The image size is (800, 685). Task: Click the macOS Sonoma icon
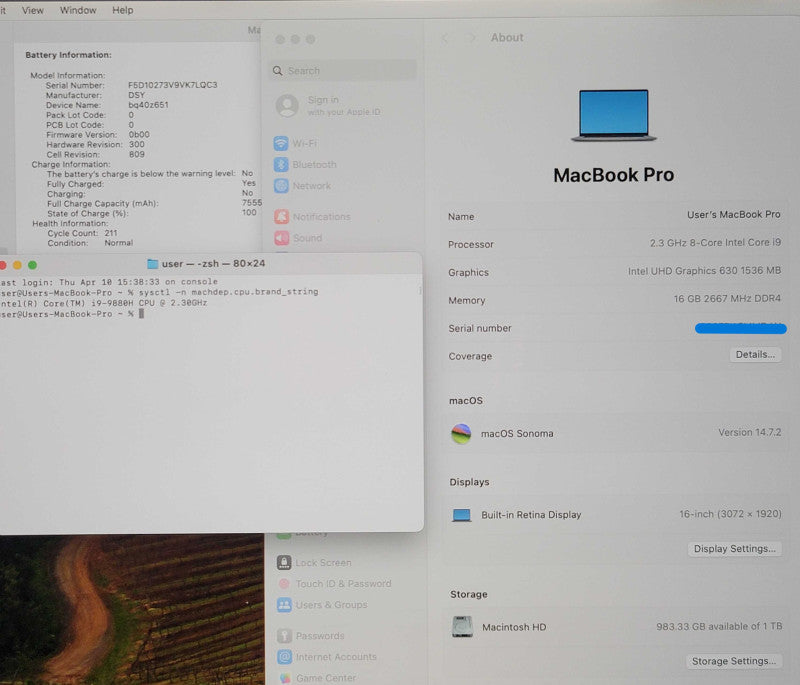(461, 434)
